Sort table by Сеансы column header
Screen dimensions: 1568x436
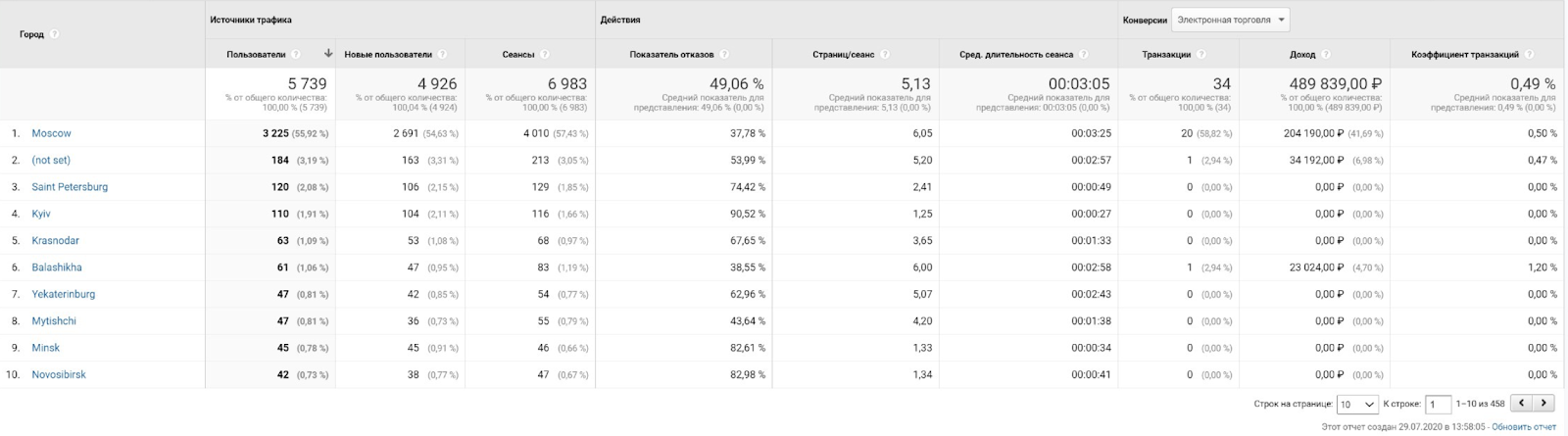[x=517, y=55]
